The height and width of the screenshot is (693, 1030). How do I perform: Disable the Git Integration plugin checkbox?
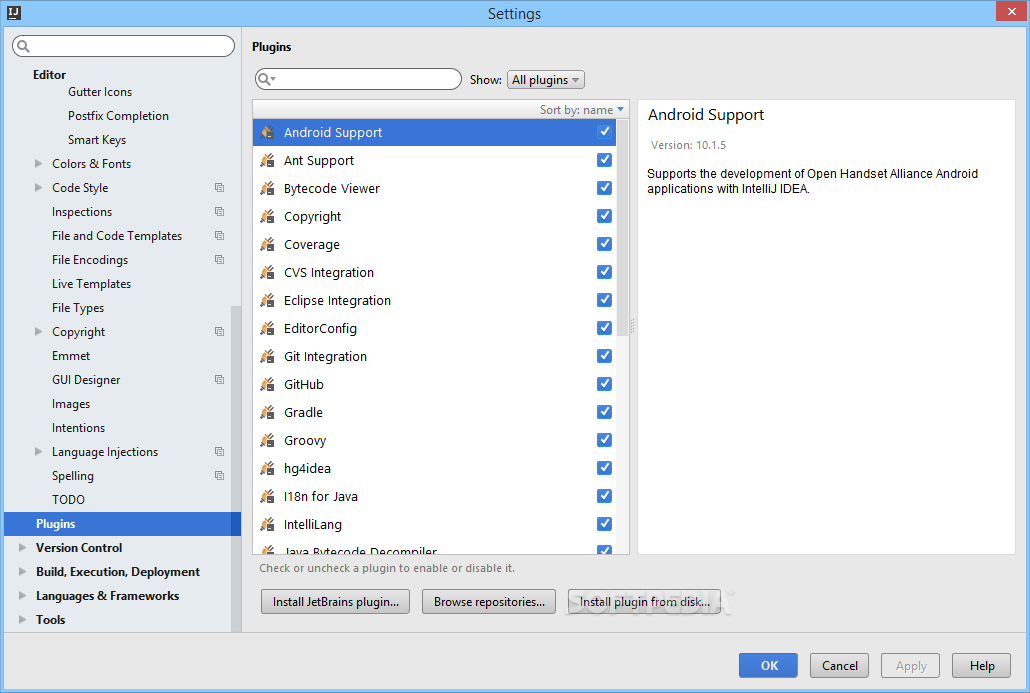[x=604, y=356]
